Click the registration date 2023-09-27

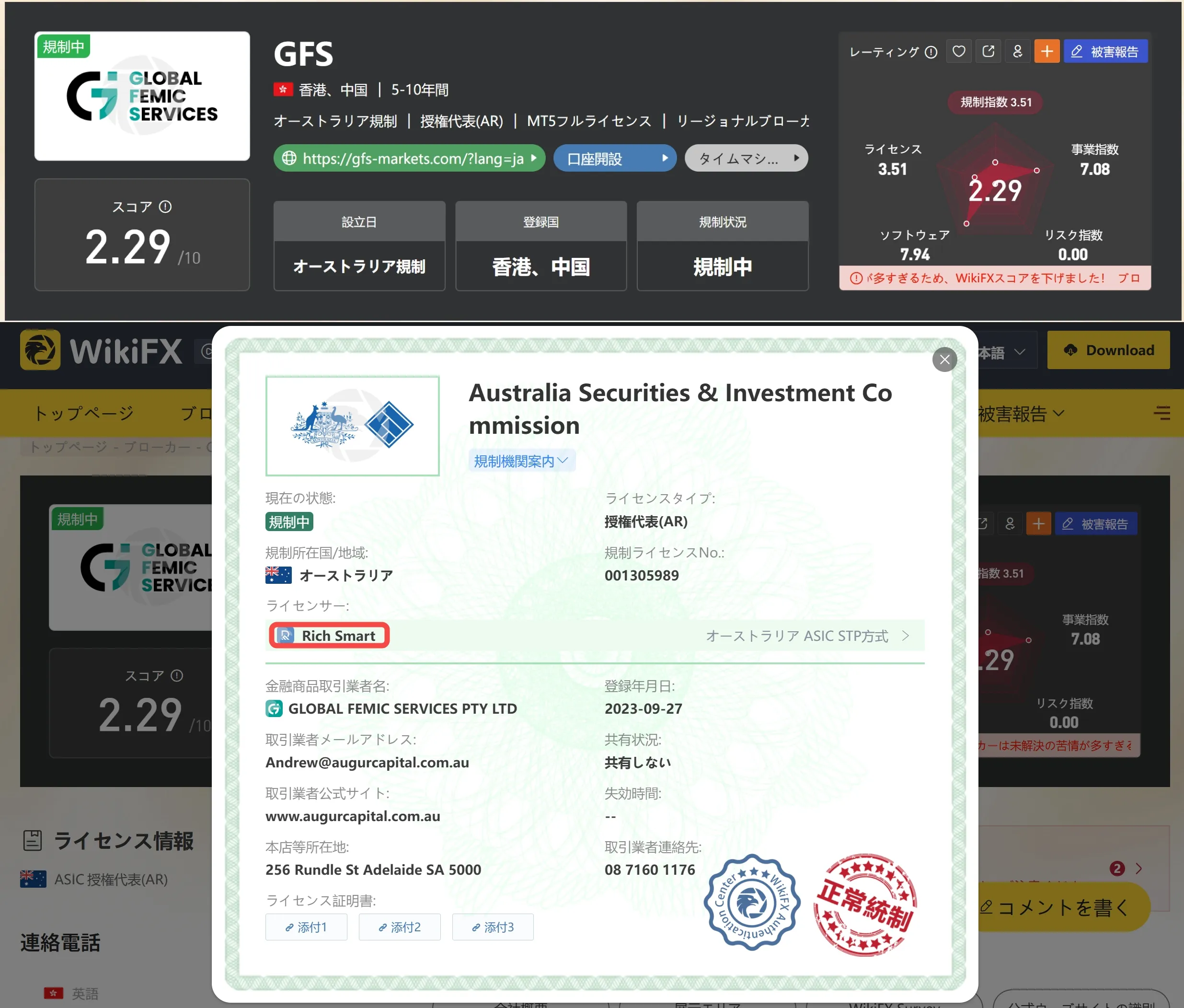[x=644, y=708]
